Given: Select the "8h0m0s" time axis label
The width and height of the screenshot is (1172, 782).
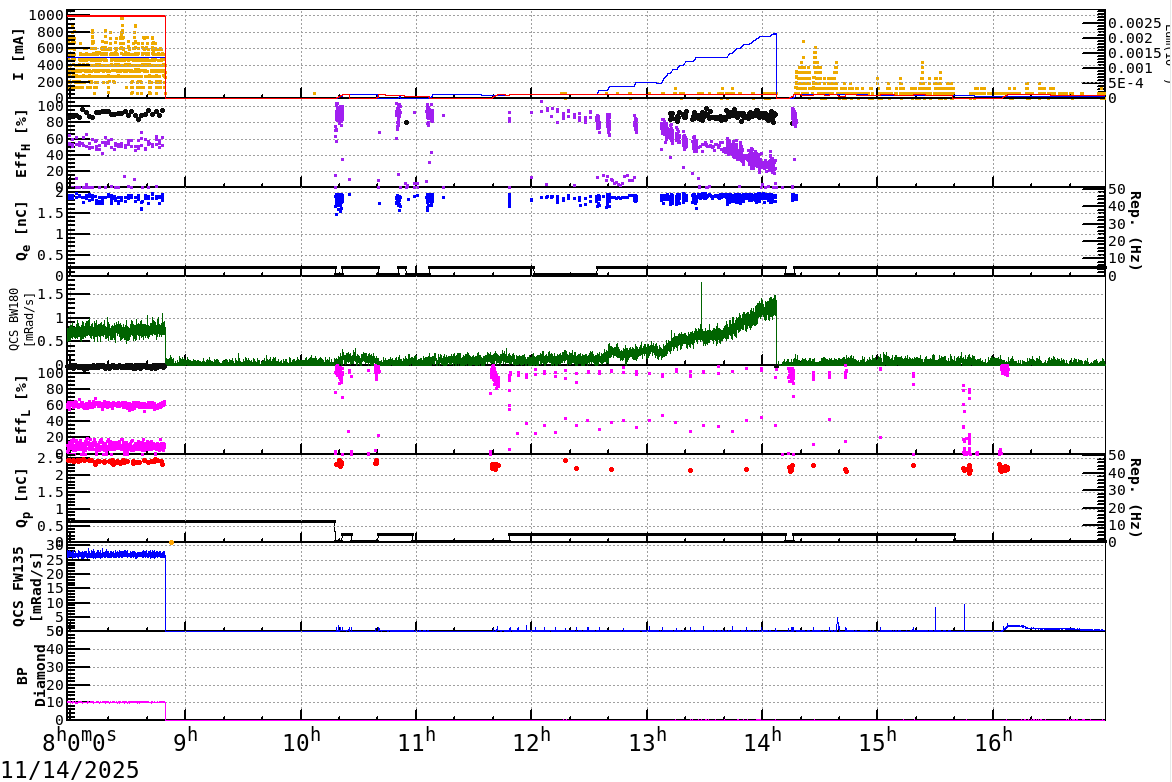Looking at the screenshot, I should click(x=79, y=740).
